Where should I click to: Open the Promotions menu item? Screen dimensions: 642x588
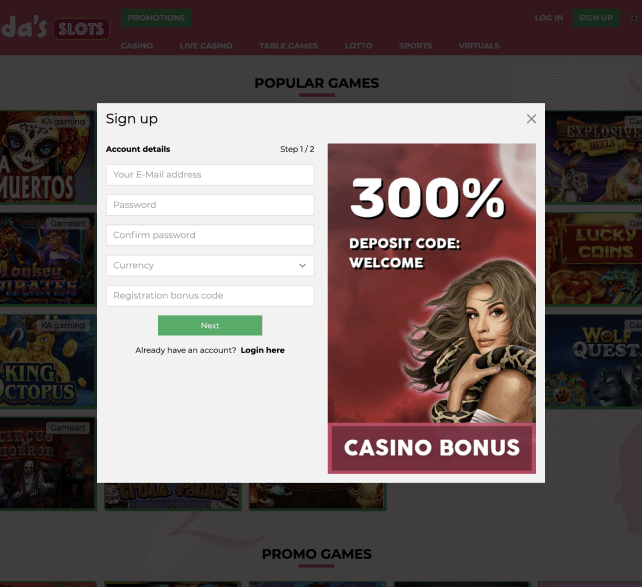coord(156,18)
